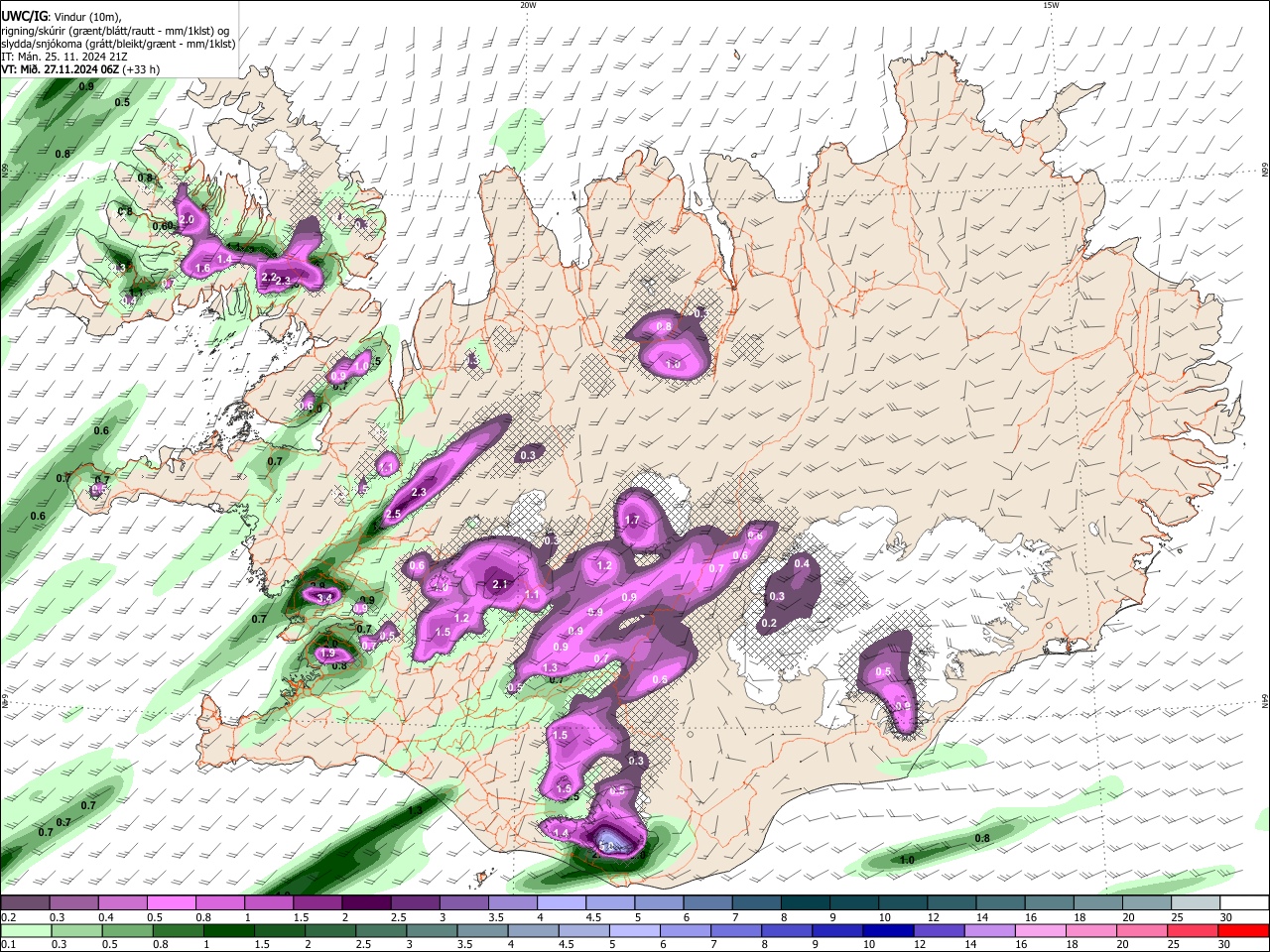Click lavender snow swatch between 4 and 4.5
The image size is (1270, 952).
pos(560,903)
